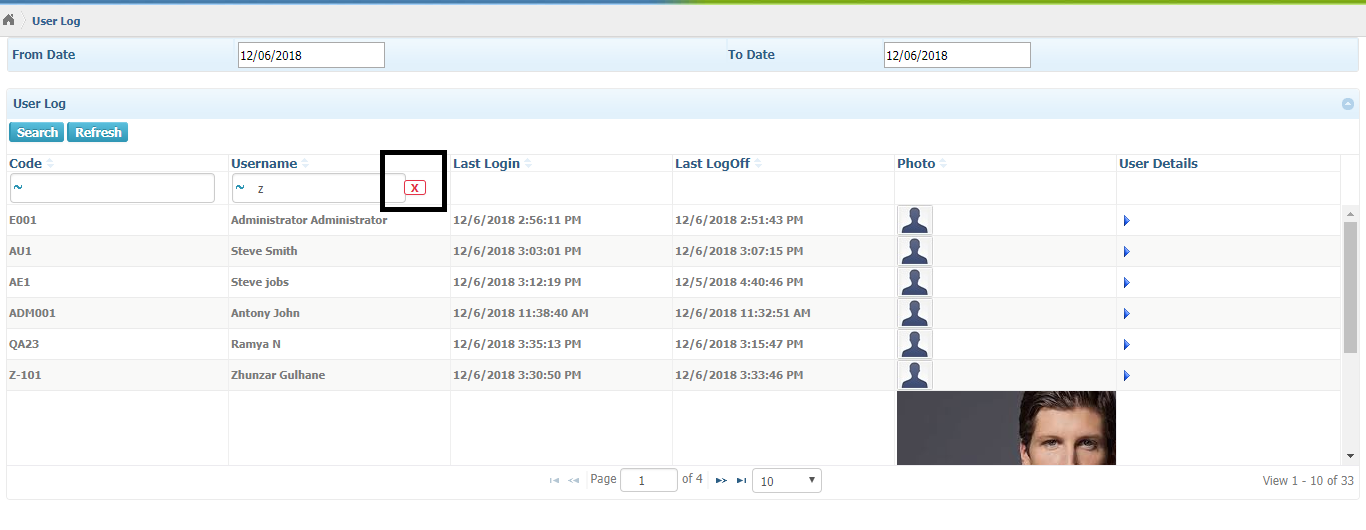Click the page number input field
The image size is (1366, 530).
649,481
